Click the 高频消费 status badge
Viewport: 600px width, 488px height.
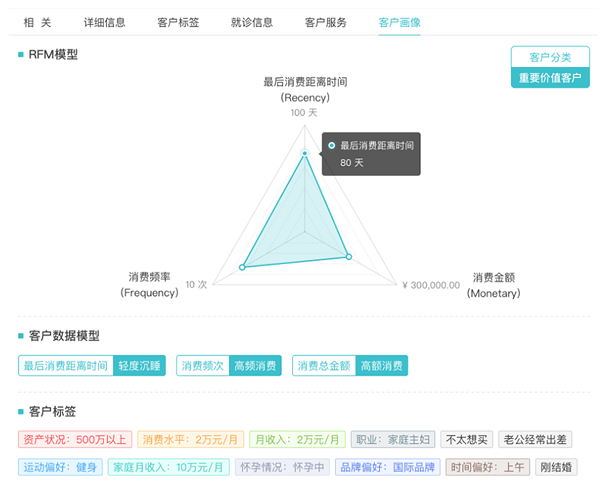255,366
